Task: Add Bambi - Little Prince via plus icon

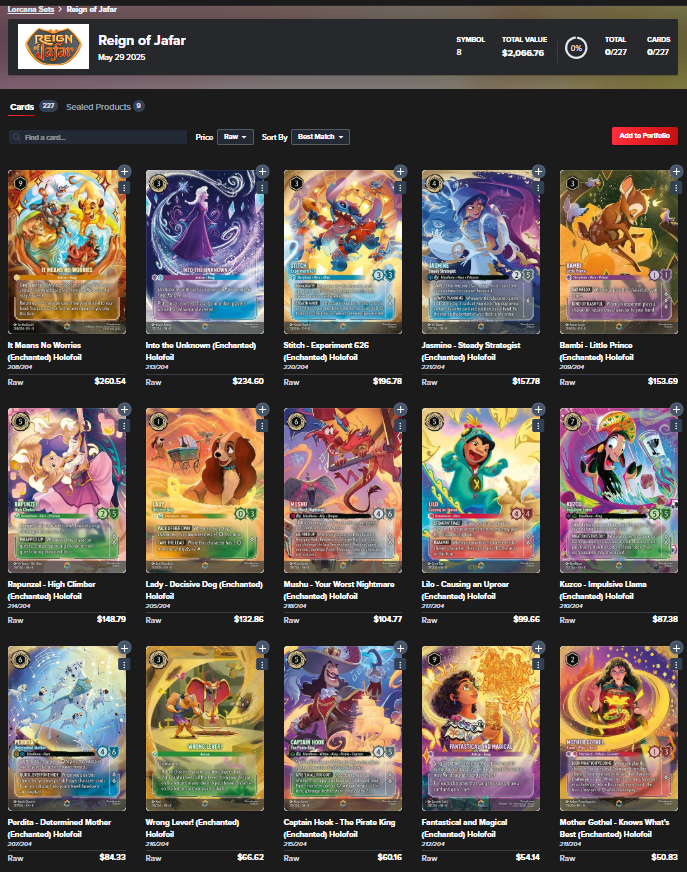Action: pyautogui.click(x=676, y=171)
